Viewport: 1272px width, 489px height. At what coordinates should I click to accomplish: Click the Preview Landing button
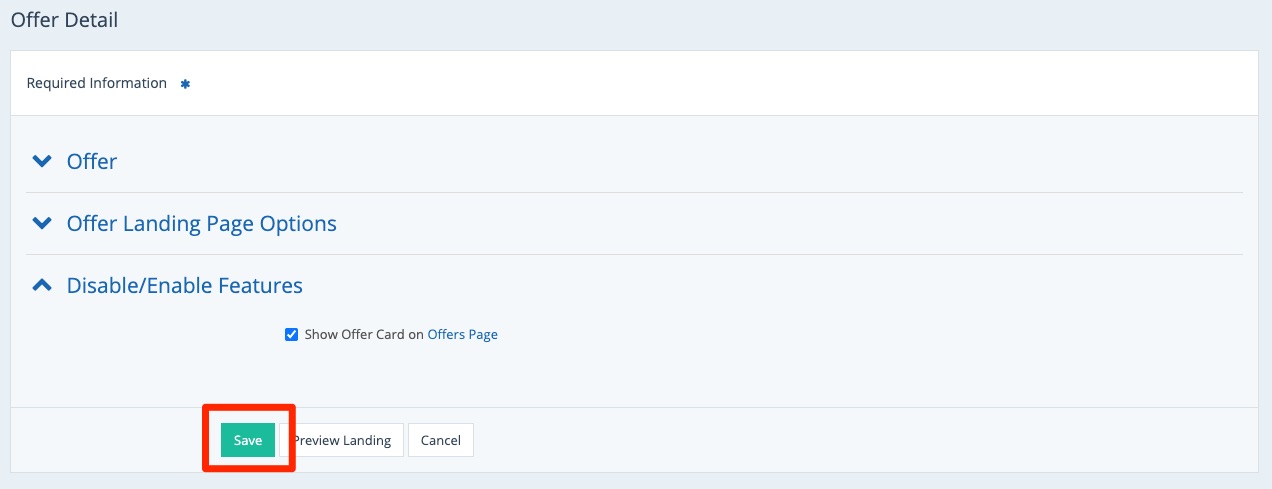pyautogui.click(x=343, y=440)
